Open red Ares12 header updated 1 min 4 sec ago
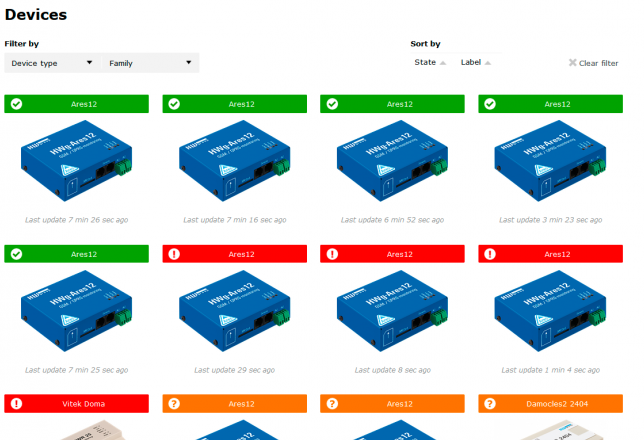Image resolution: width=644 pixels, height=440 pixels. point(550,254)
